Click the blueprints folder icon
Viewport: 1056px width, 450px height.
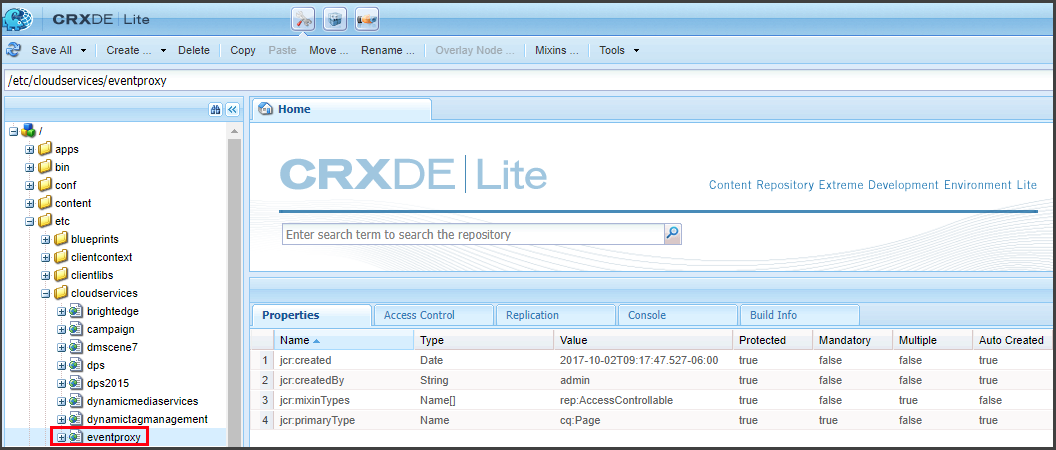tap(61, 239)
